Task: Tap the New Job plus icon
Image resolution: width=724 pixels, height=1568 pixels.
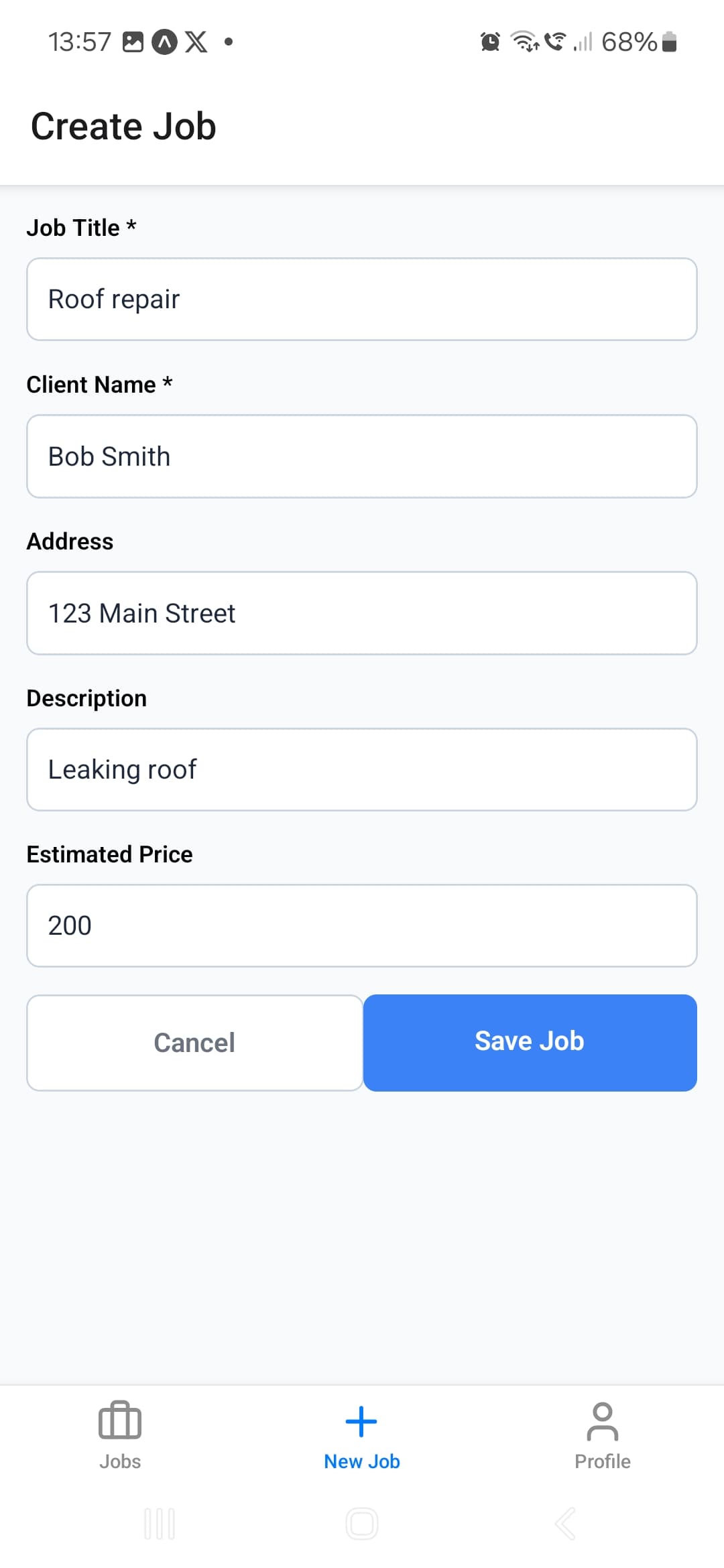Action: 361,1421
